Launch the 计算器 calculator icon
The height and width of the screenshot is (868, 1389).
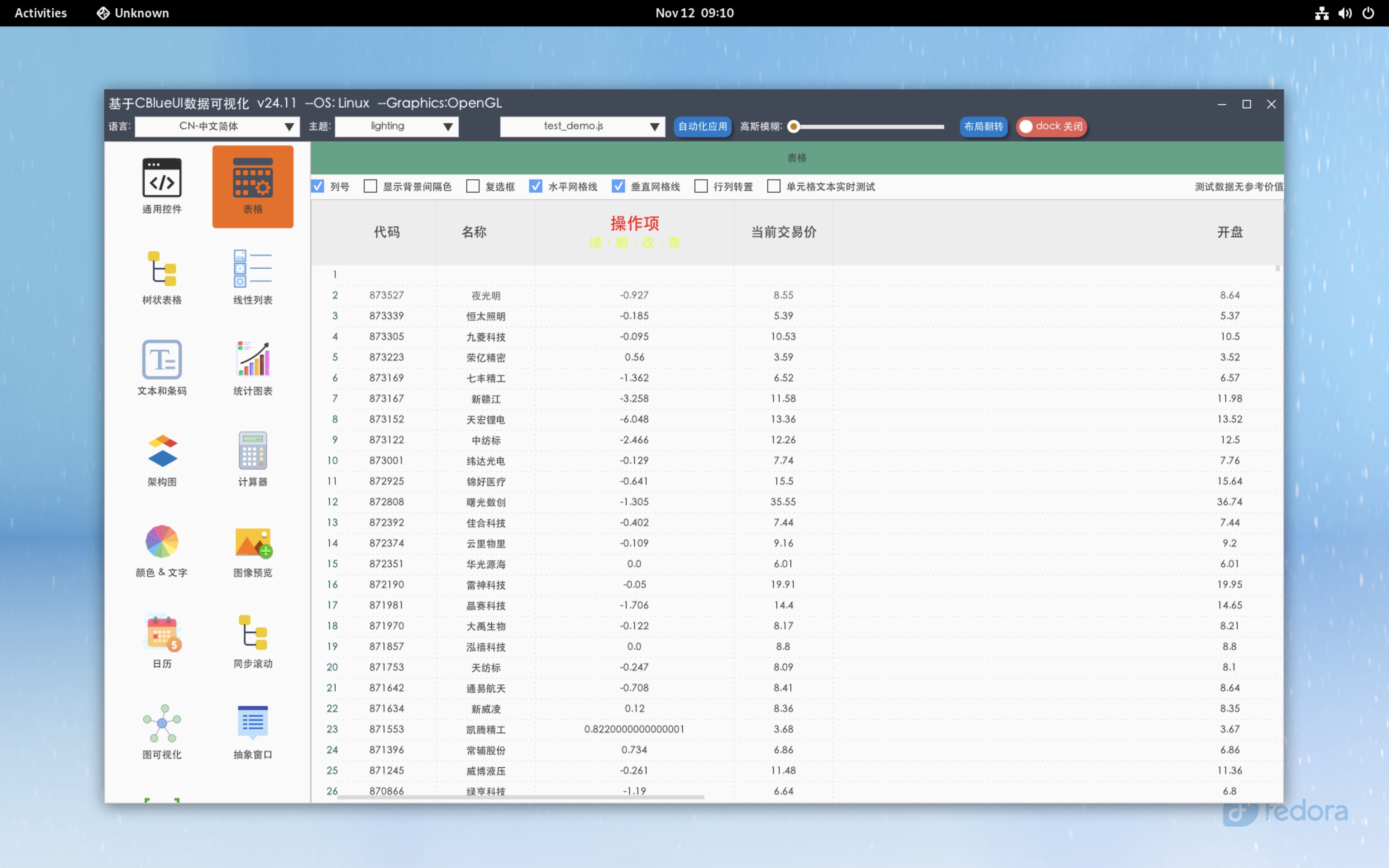(x=253, y=451)
